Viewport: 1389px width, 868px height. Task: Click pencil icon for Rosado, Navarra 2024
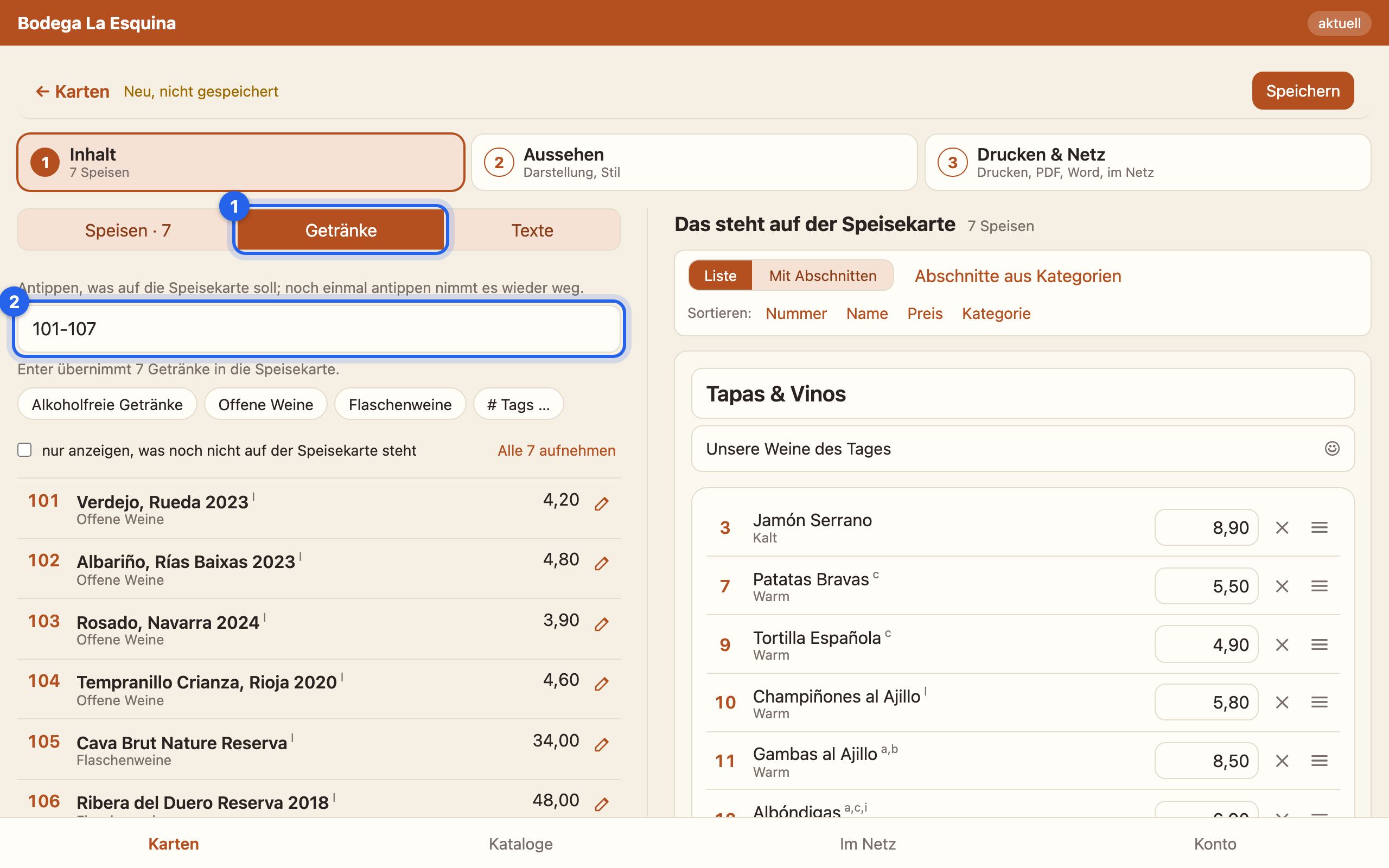point(601,624)
